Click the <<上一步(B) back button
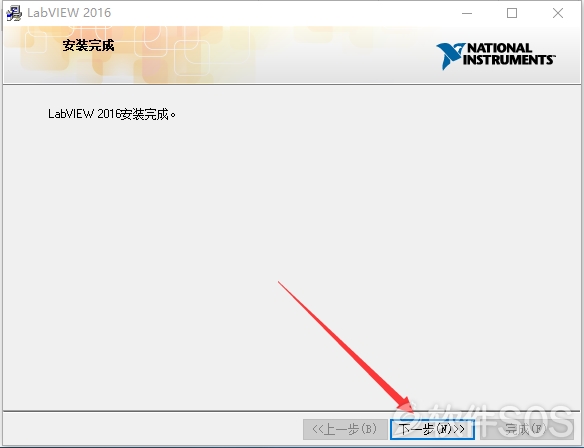Screen dimensions: 584x448 (345, 429)
